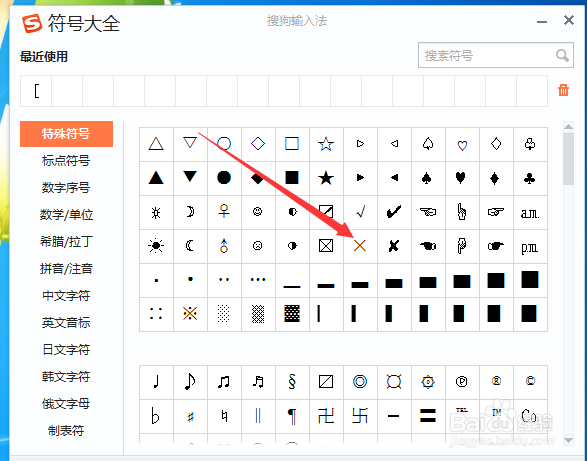Select the thin check mark √
Screen dimensions: 587x461
tap(360, 212)
